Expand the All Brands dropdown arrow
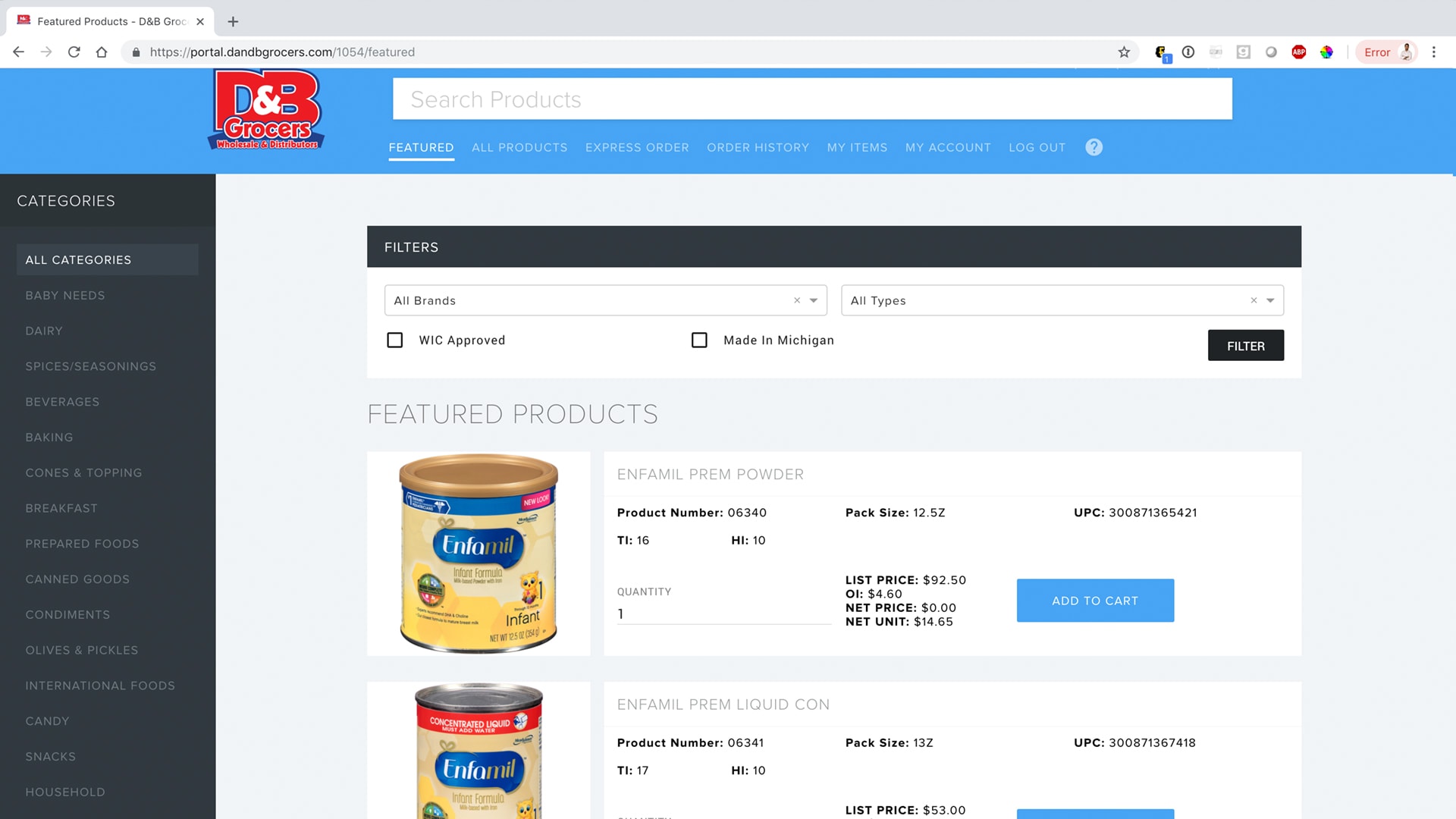 click(814, 300)
